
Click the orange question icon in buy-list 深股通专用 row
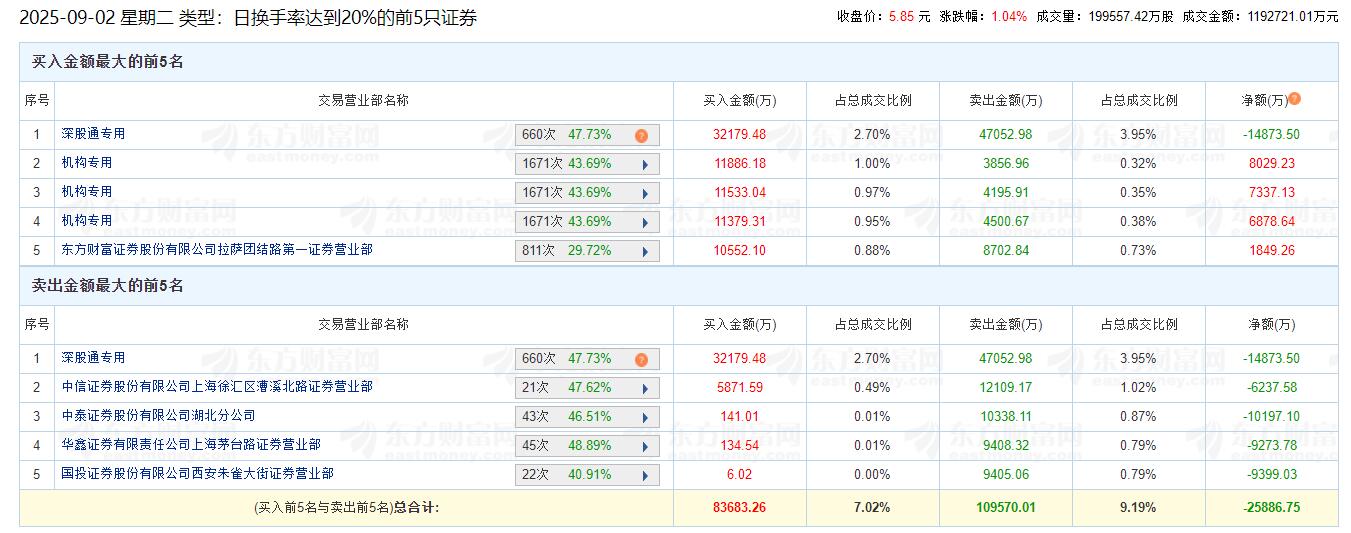pos(641,135)
